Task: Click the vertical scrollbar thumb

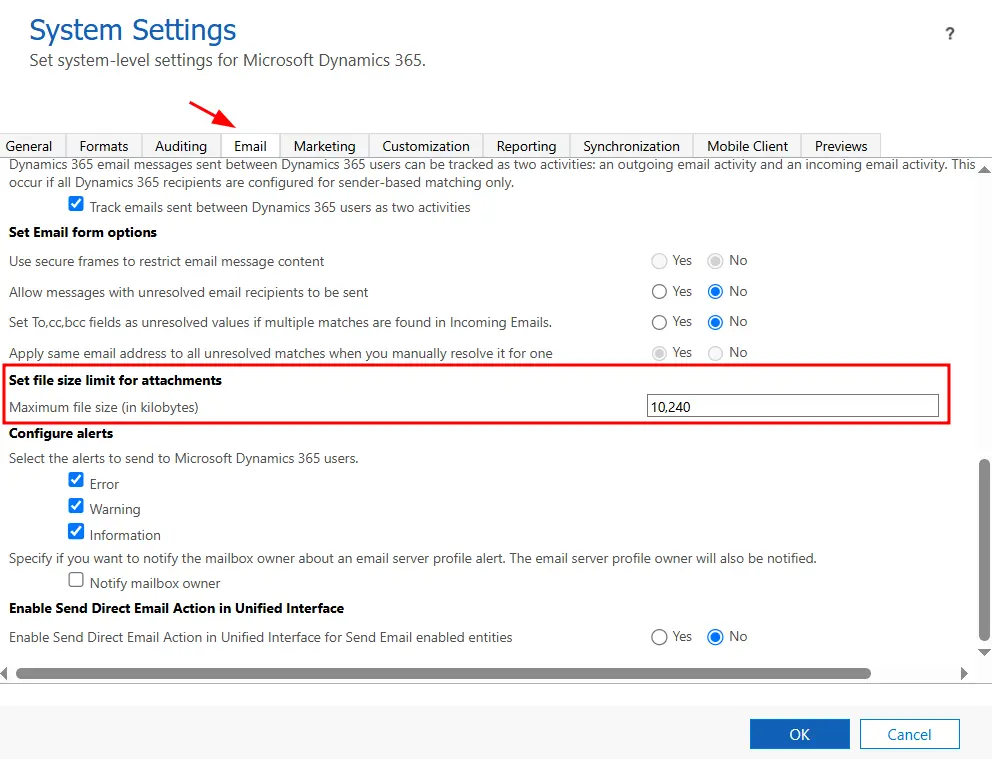Action: pyautogui.click(x=984, y=550)
